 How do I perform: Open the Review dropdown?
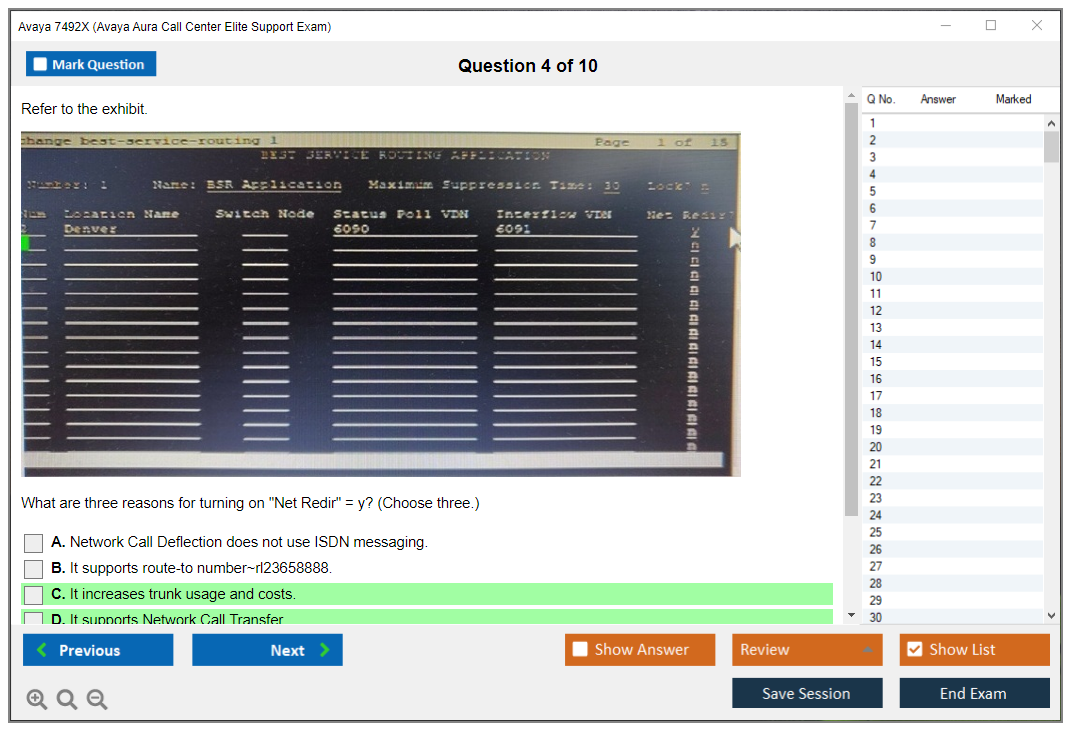coord(807,650)
